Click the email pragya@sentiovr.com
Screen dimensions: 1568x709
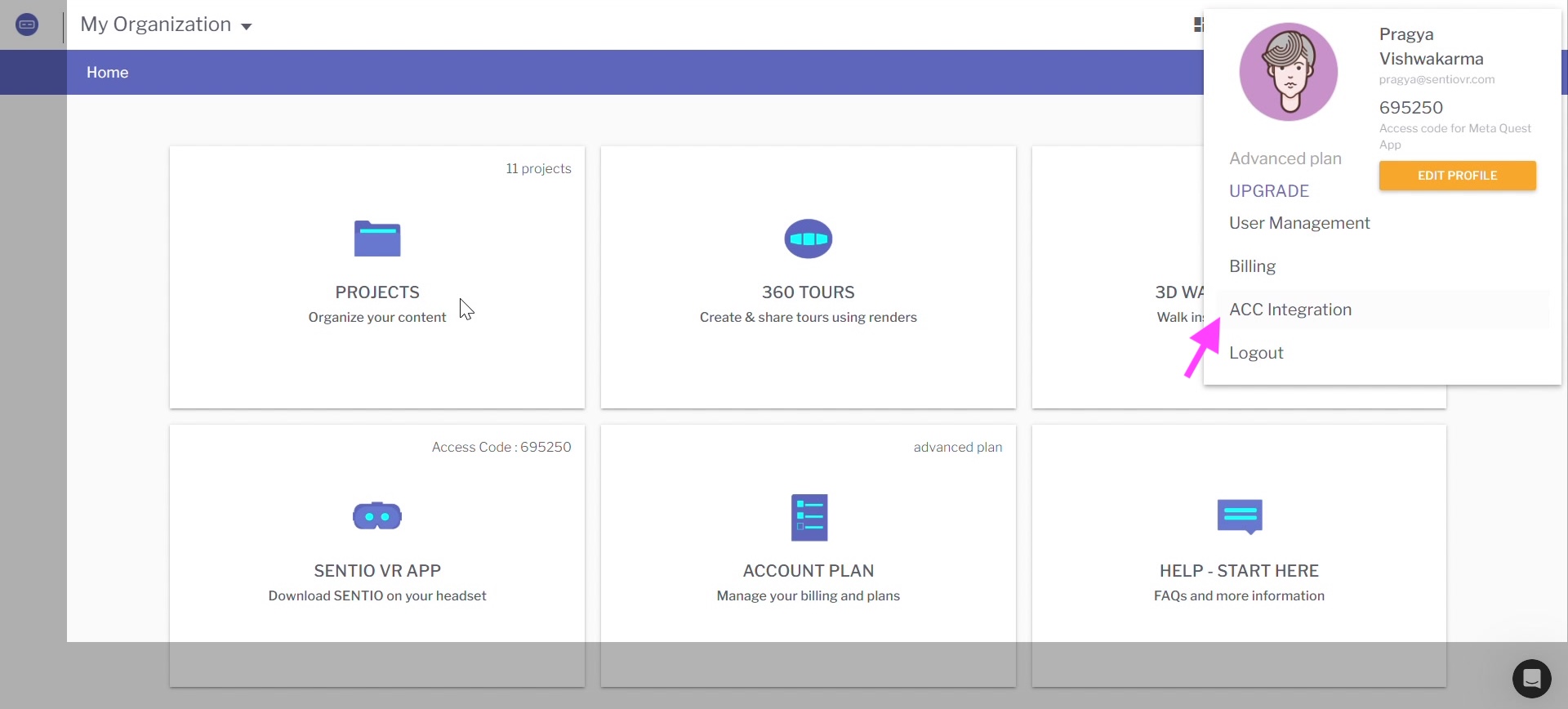point(1437,79)
